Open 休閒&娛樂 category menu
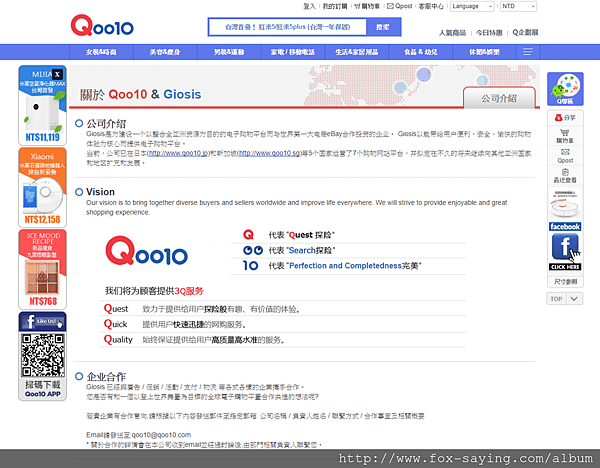Screen dimensions: 600x468 click(484, 52)
